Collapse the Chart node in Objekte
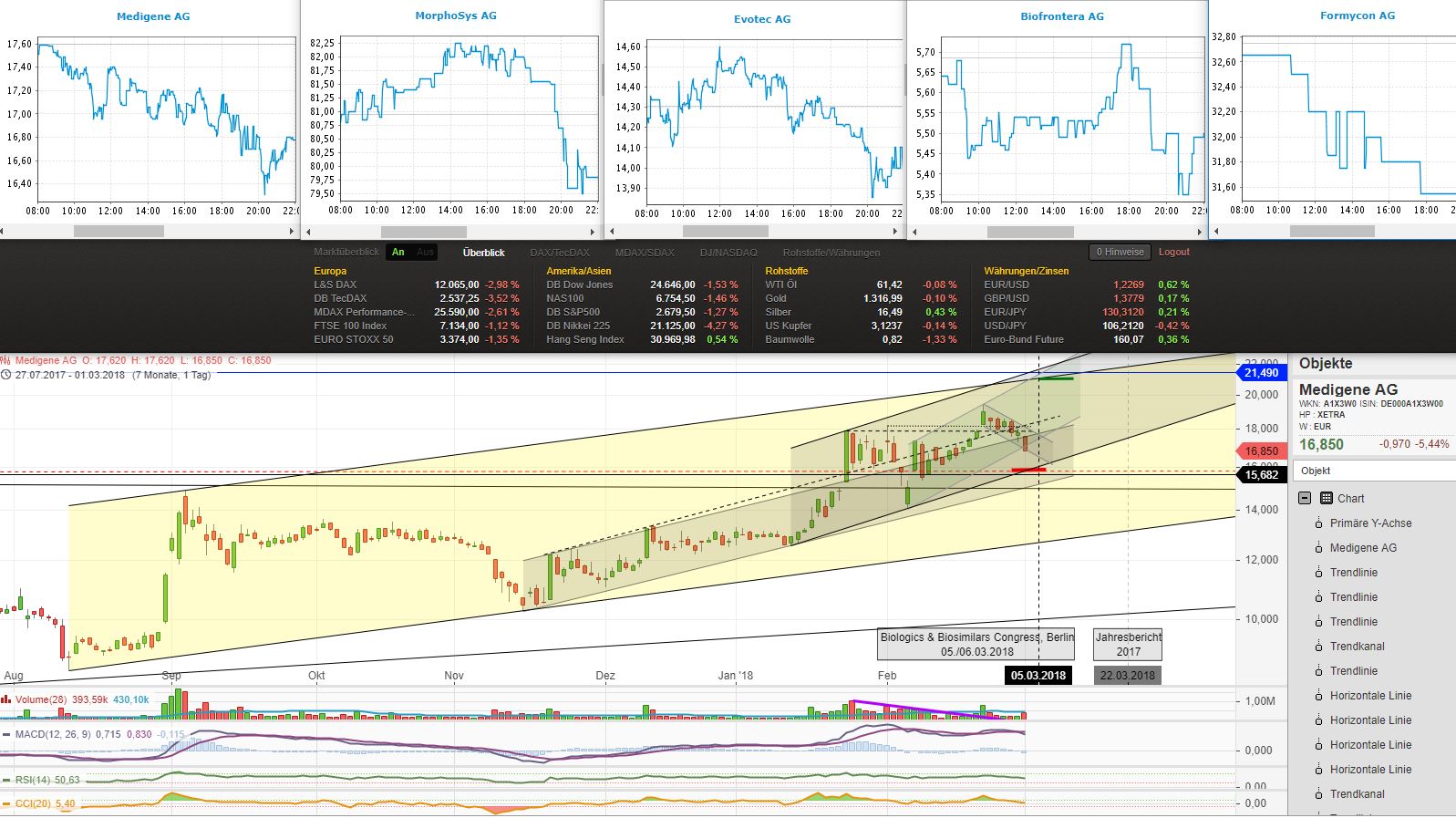 click(x=1305, y=498)
